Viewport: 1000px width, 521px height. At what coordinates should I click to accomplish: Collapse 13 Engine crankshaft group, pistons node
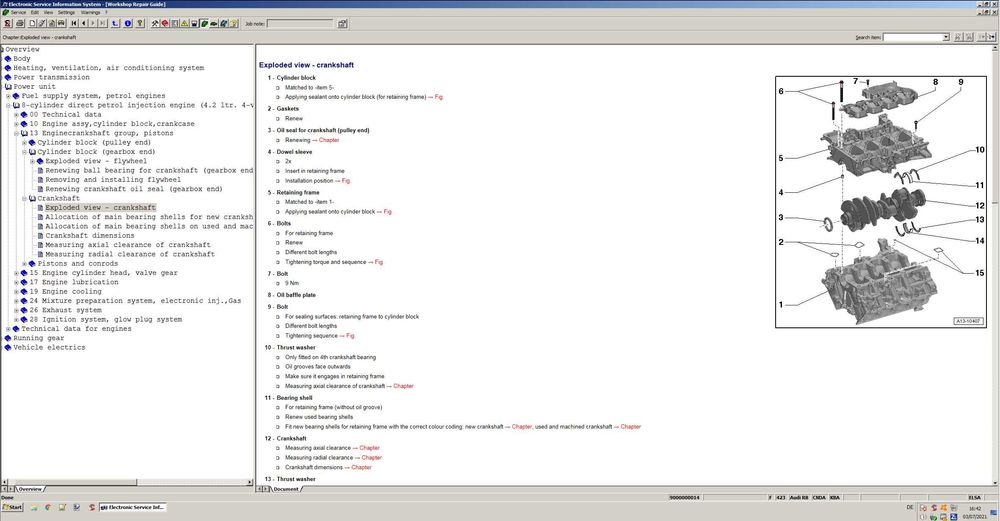click(17, 133)
